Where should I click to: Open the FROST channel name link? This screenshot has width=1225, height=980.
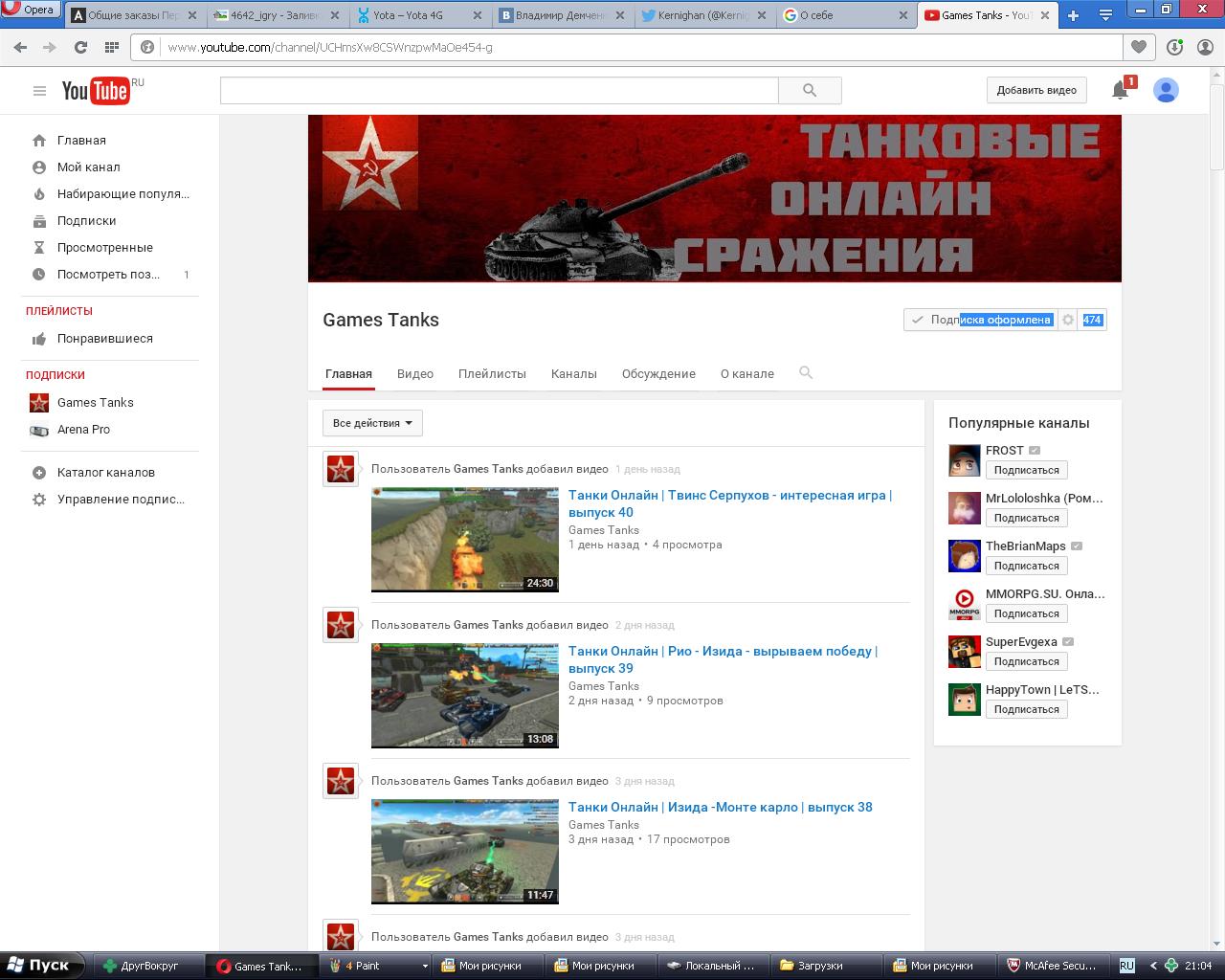tap(1005, 451)
